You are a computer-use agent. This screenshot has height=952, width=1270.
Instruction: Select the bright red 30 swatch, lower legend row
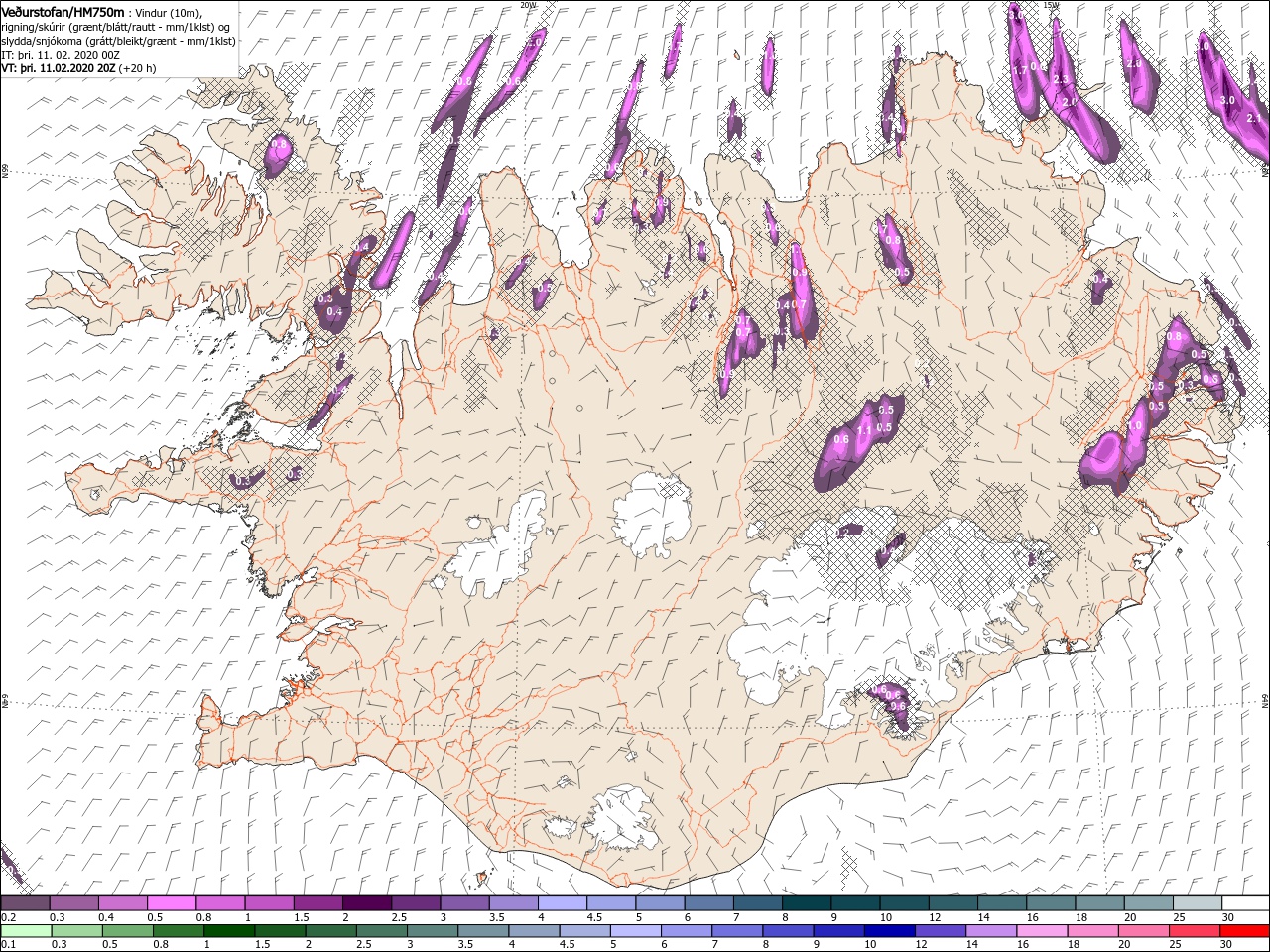pyautogui.click(x=1244, y=931)
